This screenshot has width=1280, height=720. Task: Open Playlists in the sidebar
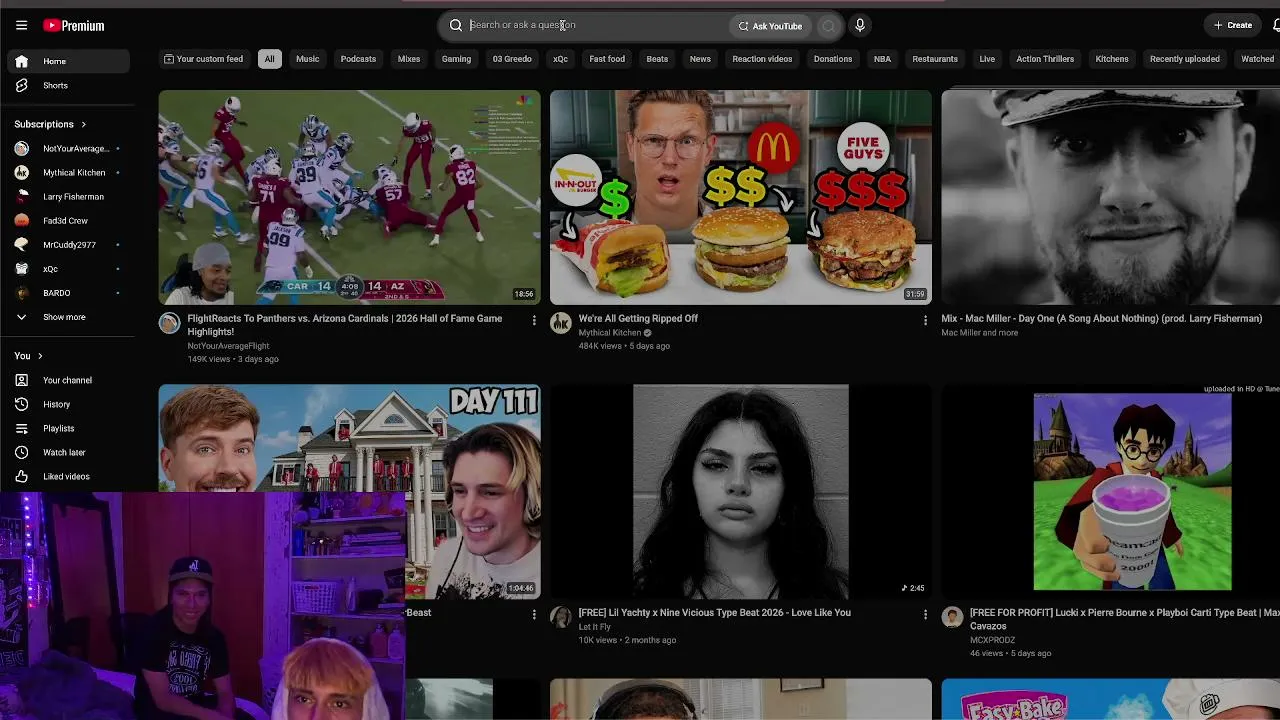(68, 428)
